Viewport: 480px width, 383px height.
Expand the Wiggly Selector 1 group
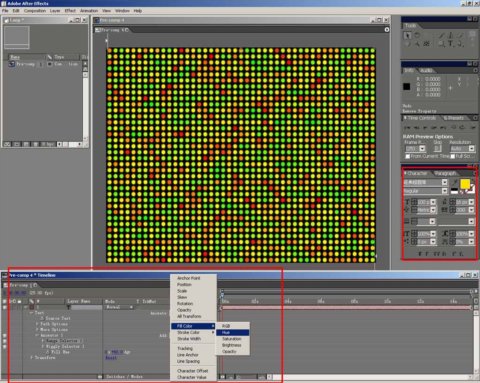click(x=43, y=346)
